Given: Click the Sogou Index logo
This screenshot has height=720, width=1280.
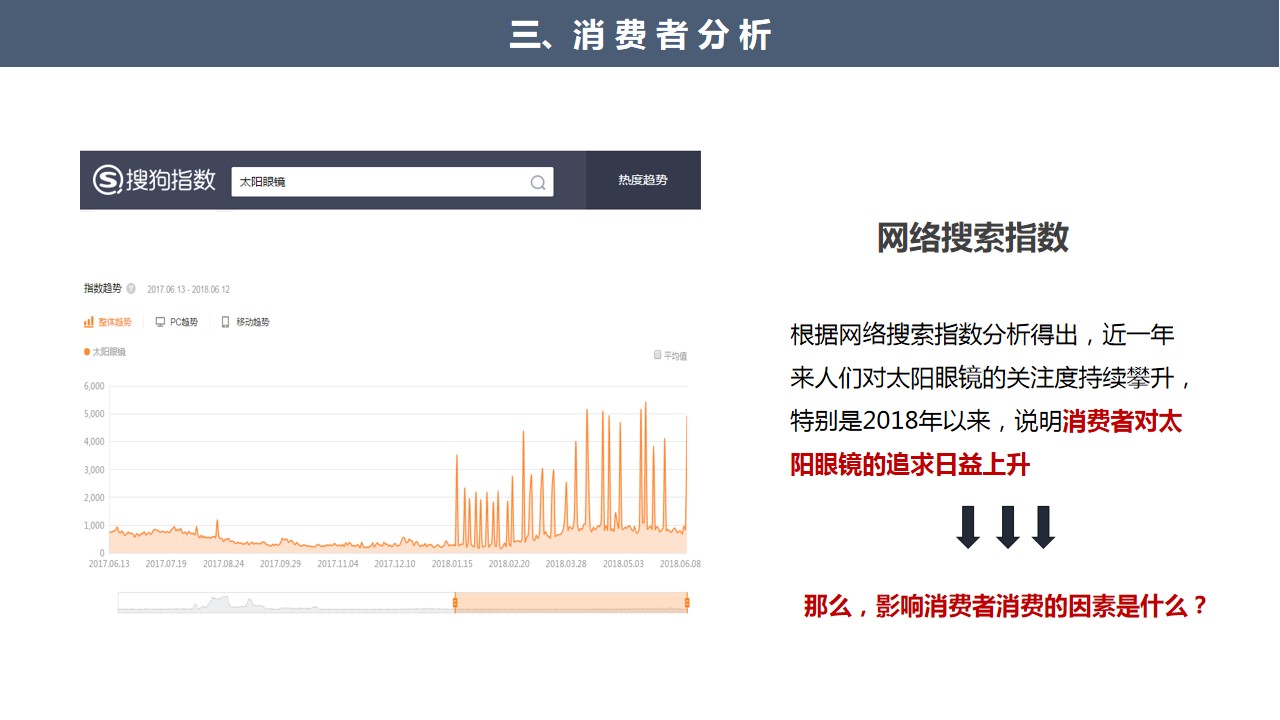Looking at the screenshot, I should click(x=154, y=180).
